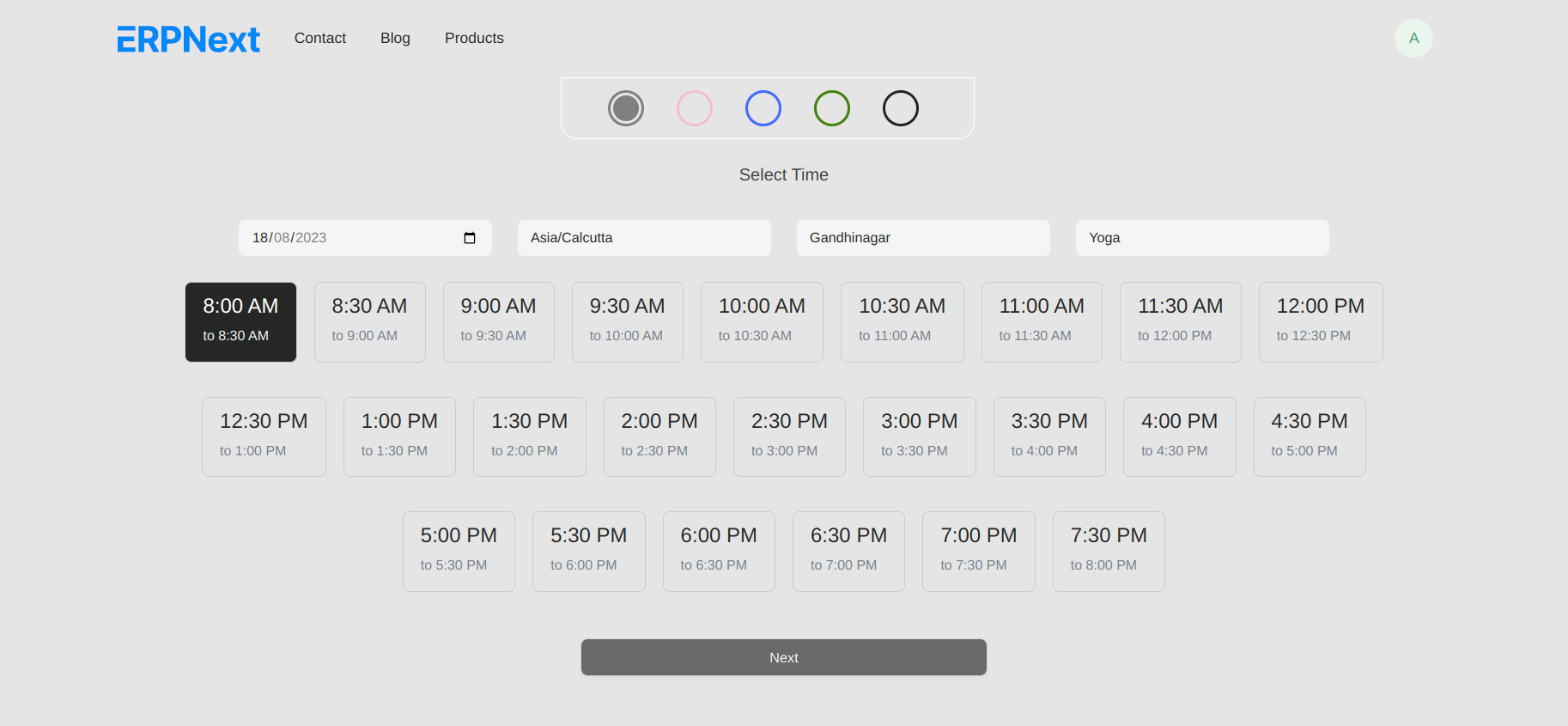The height and width of the screenshot is (726, 1568).
Task: Choose the 4:30 PM time slot
Action: point(1310,436)
